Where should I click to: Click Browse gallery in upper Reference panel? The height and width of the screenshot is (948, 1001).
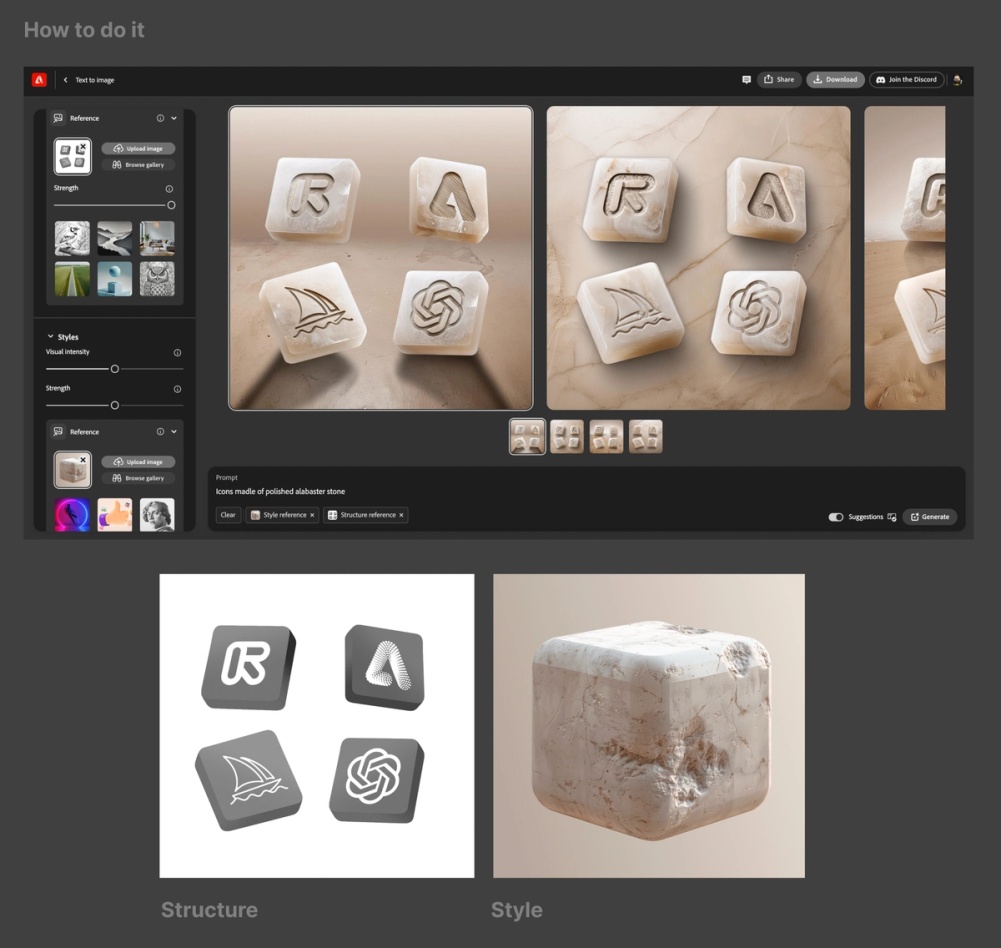[x=138, y=165]
